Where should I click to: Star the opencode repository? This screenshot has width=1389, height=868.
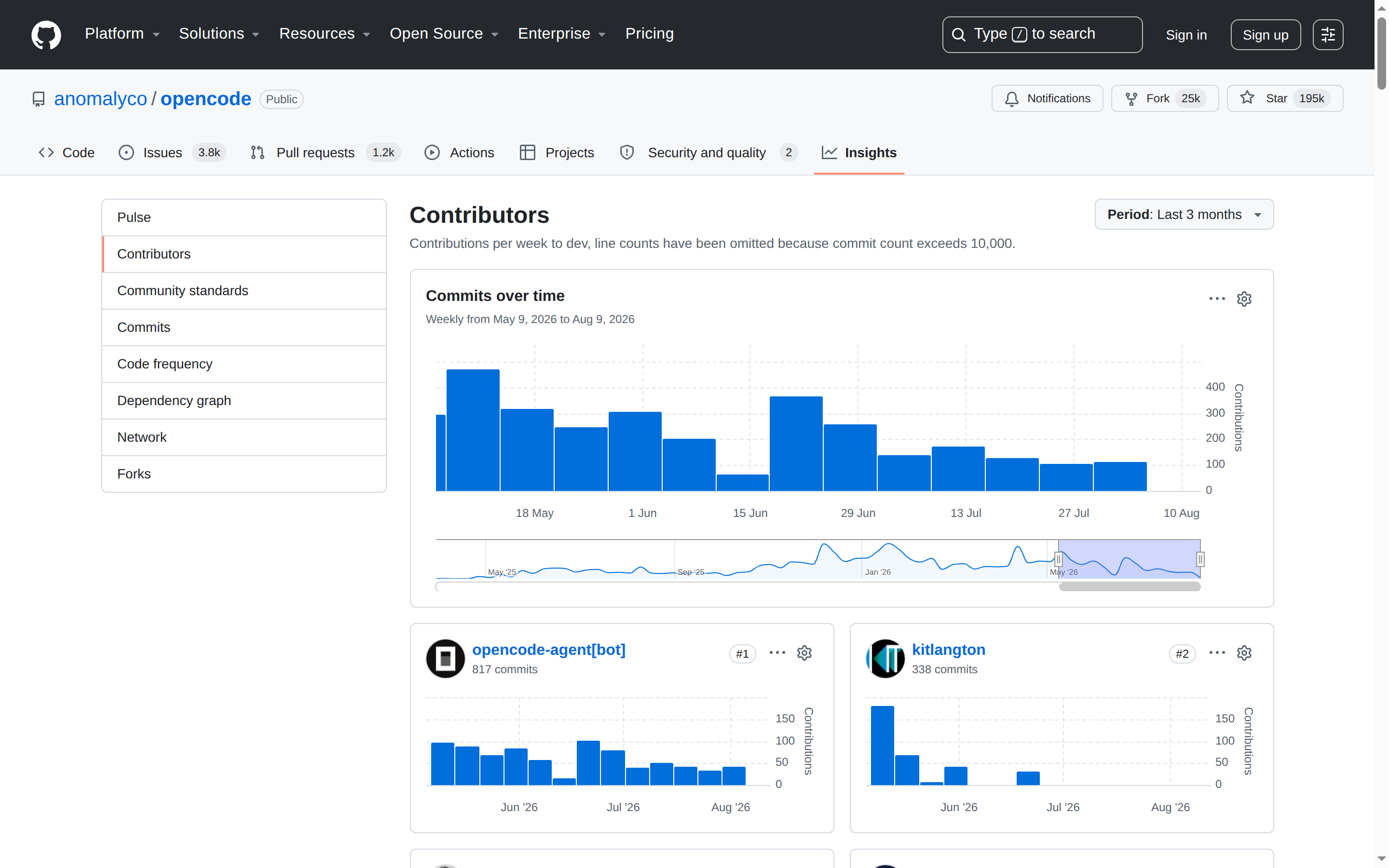pos(1284,99)
